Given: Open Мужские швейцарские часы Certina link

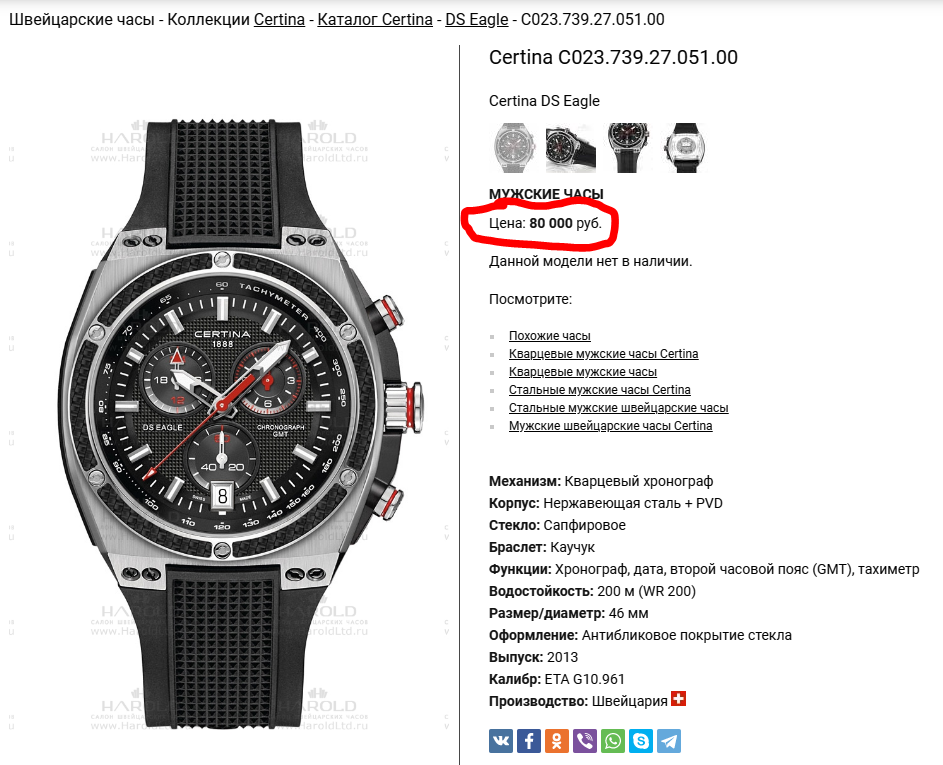Looking at the screenshot, I should [x=610, y=426].
